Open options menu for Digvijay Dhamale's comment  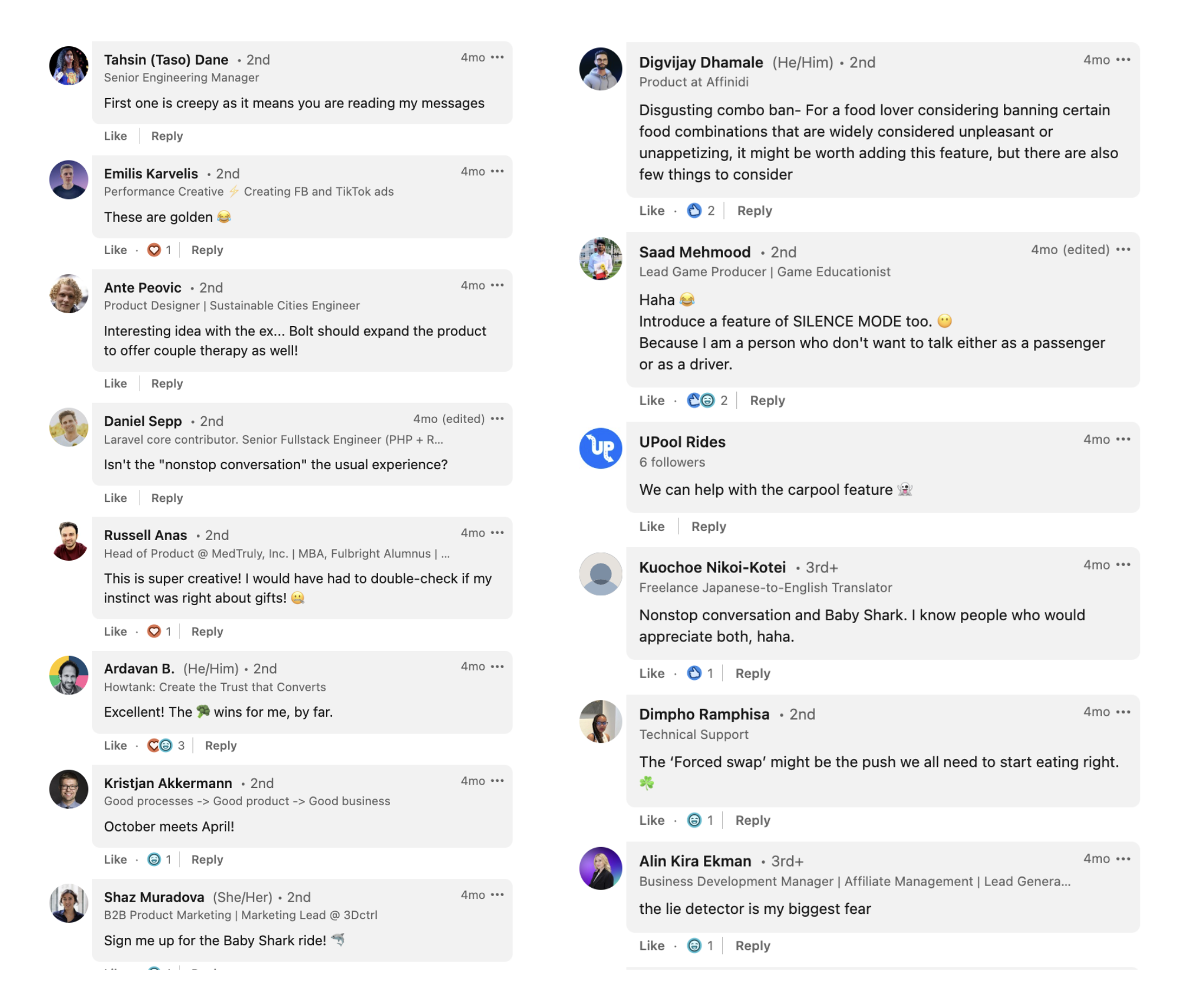click(1124, 60)
